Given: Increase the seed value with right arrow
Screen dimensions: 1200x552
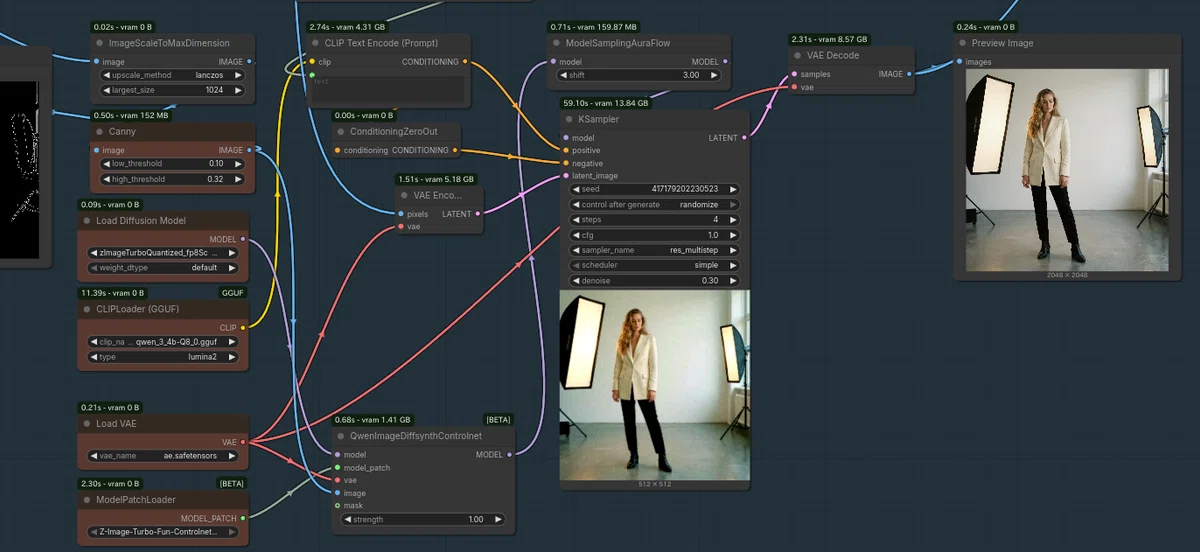Looking at the screenshot, I should coord(732,189).
